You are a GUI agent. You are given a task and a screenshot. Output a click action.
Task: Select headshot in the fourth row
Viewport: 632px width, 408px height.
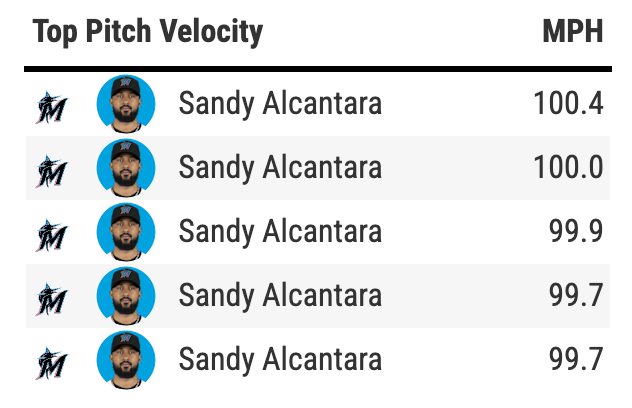(126, 296)
